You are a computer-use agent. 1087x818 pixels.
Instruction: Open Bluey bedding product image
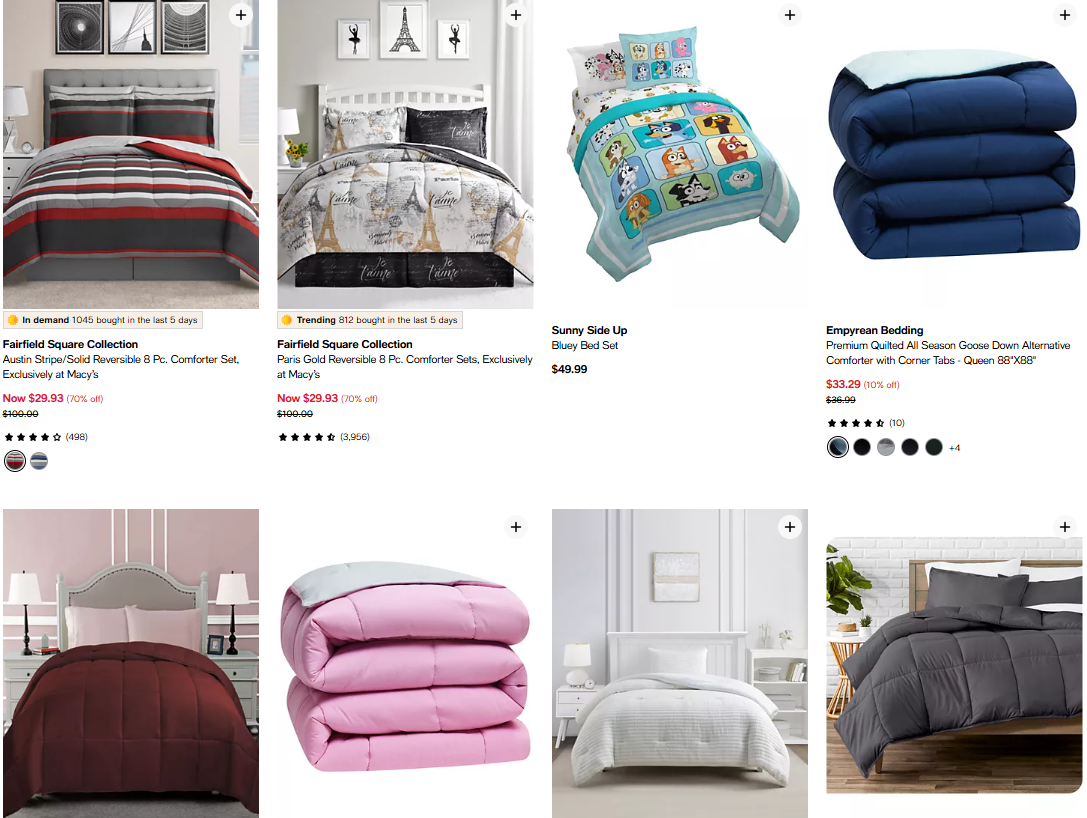point(680,154)
